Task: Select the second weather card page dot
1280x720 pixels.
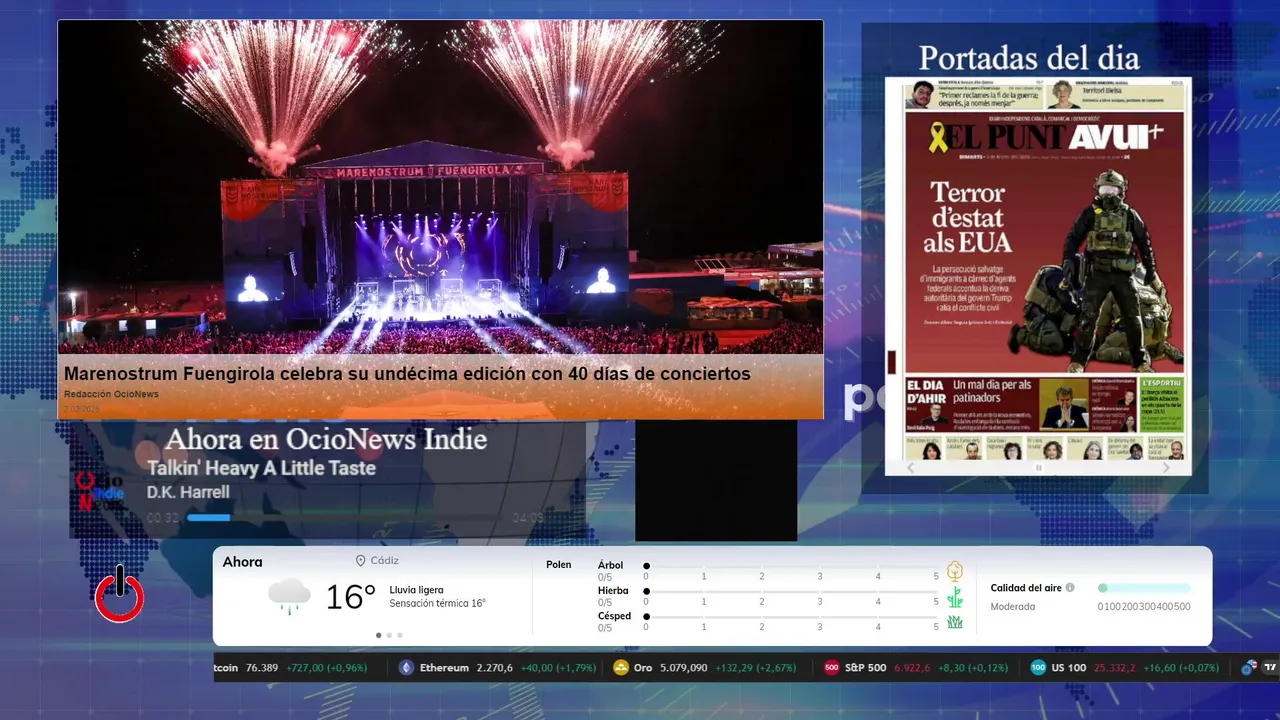Action: 389,635
